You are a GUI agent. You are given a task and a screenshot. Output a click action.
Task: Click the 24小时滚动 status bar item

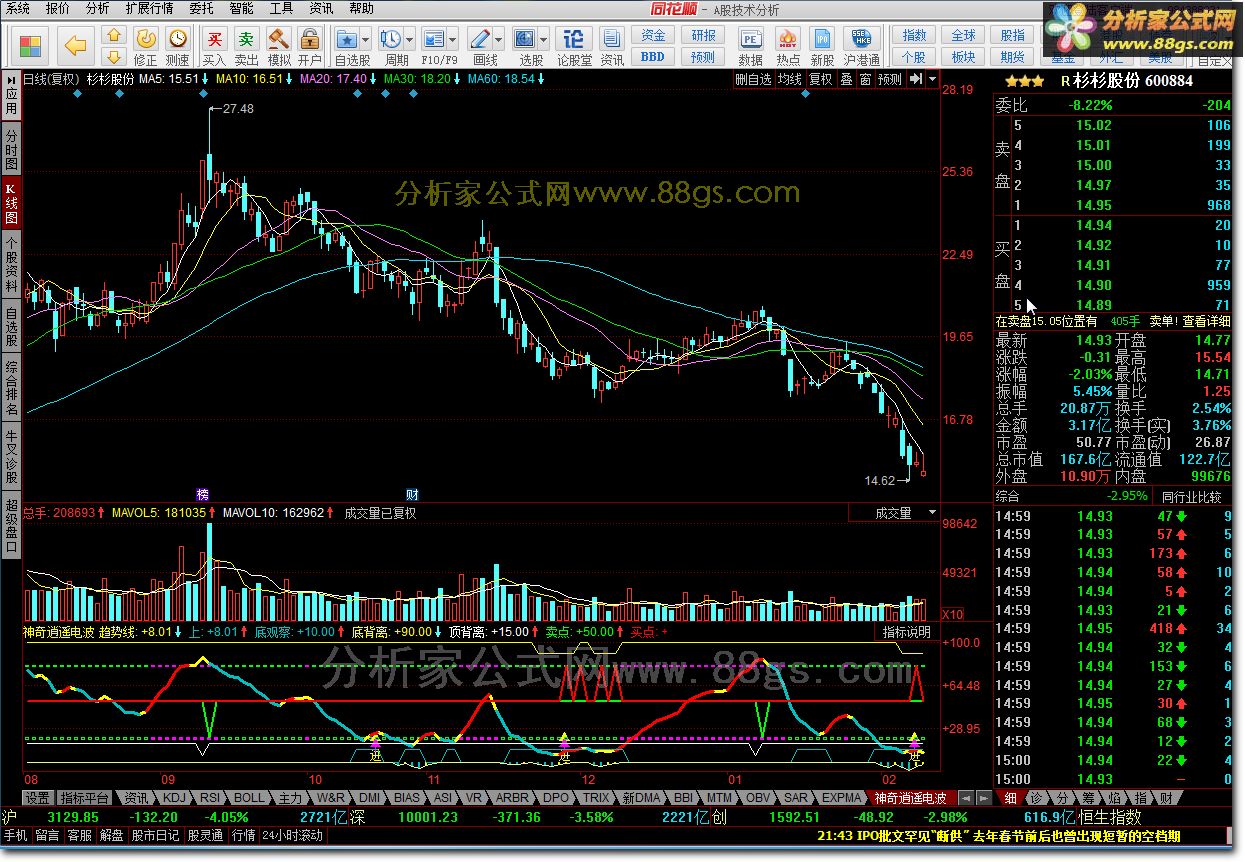click(x=292, y=835)
